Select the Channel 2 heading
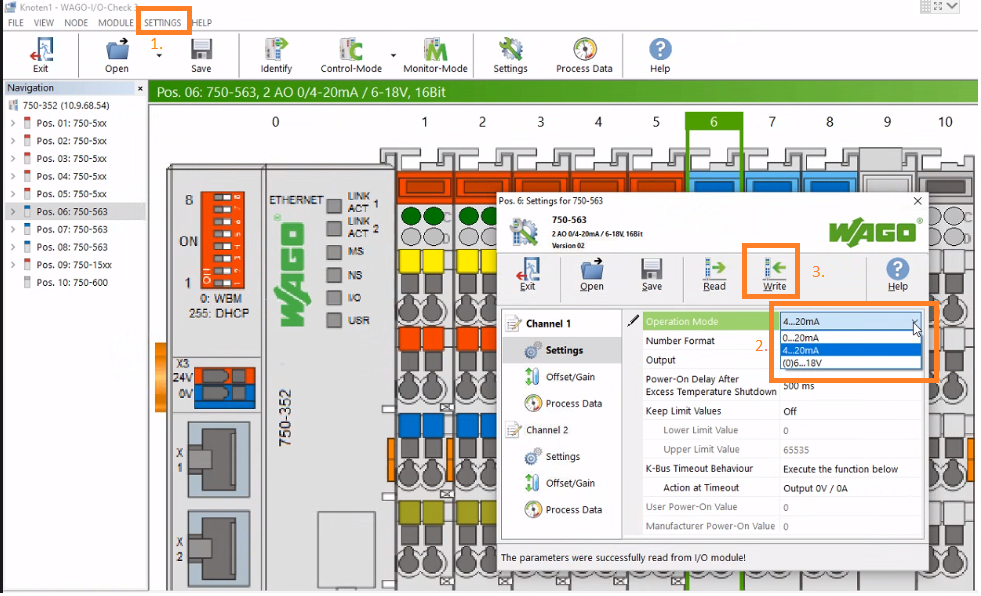Screen dimensions: 981x596 pos(547,430)
